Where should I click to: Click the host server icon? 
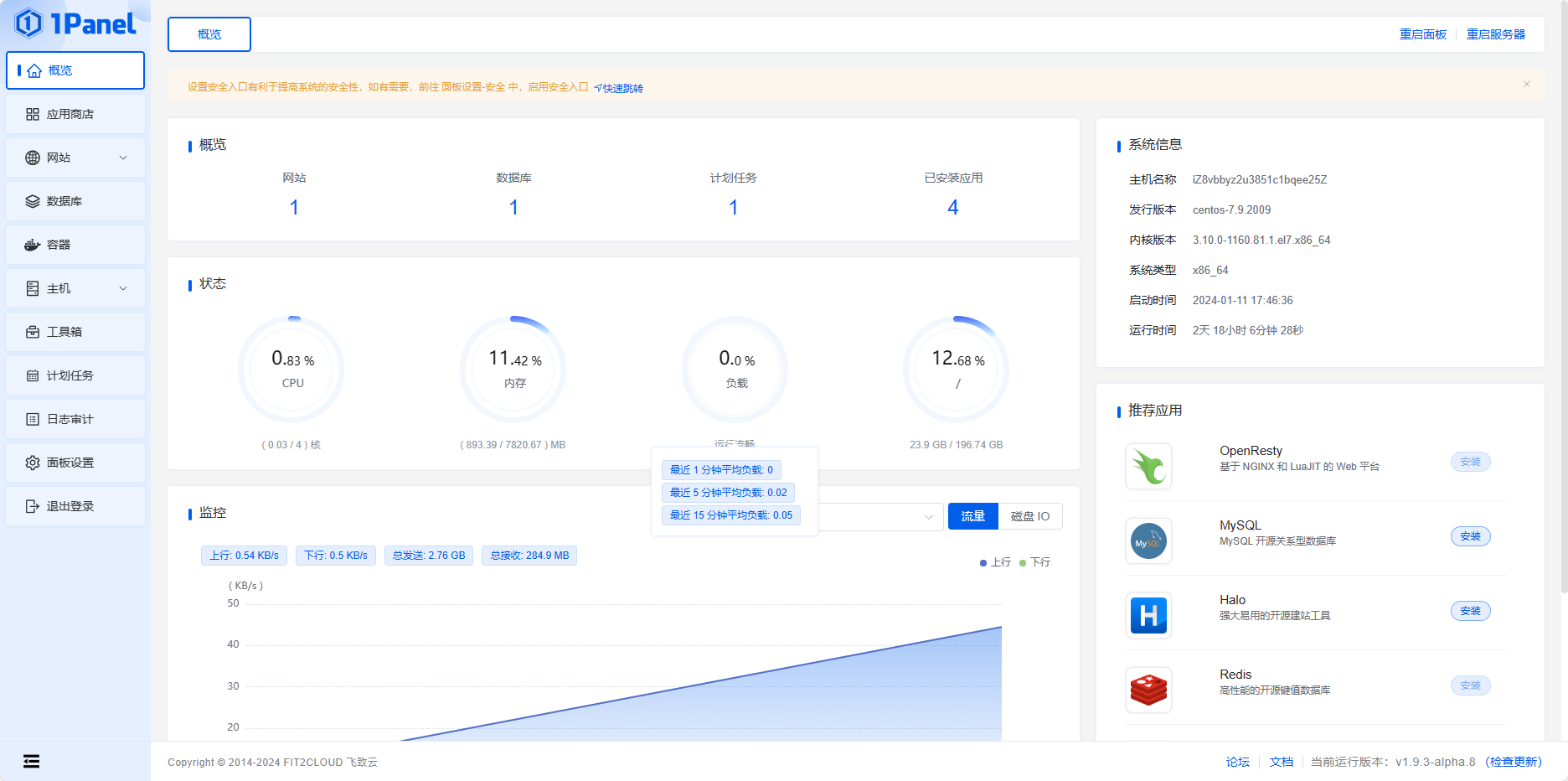tap(33, 288)
